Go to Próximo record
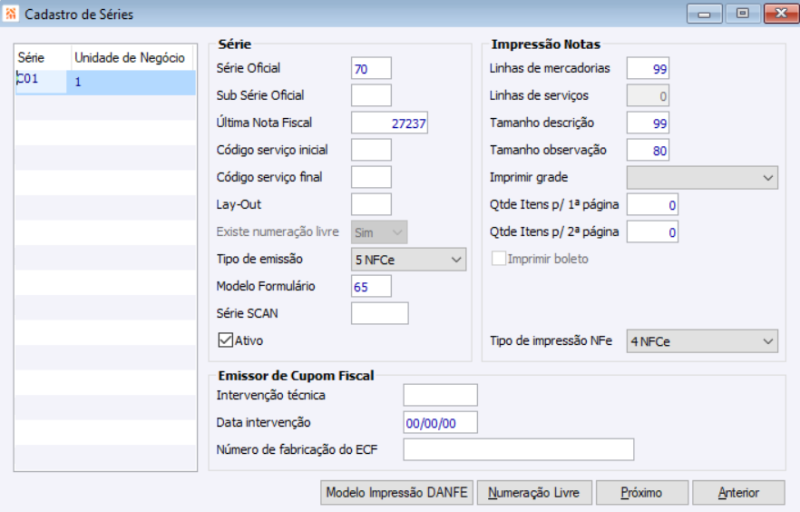The height and width of the screenshot is (512, 800). click(640, 493)
